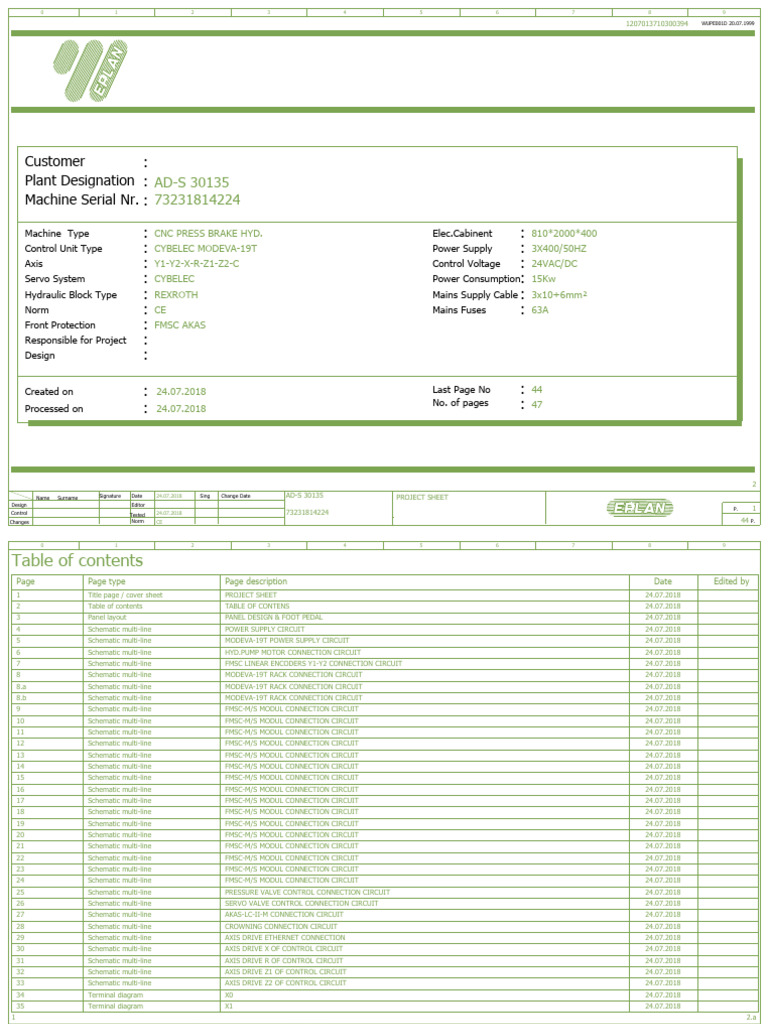Select 'MODEVA-19T POWER SUPPLY CIRCUIT' entry

pos(287,641)
